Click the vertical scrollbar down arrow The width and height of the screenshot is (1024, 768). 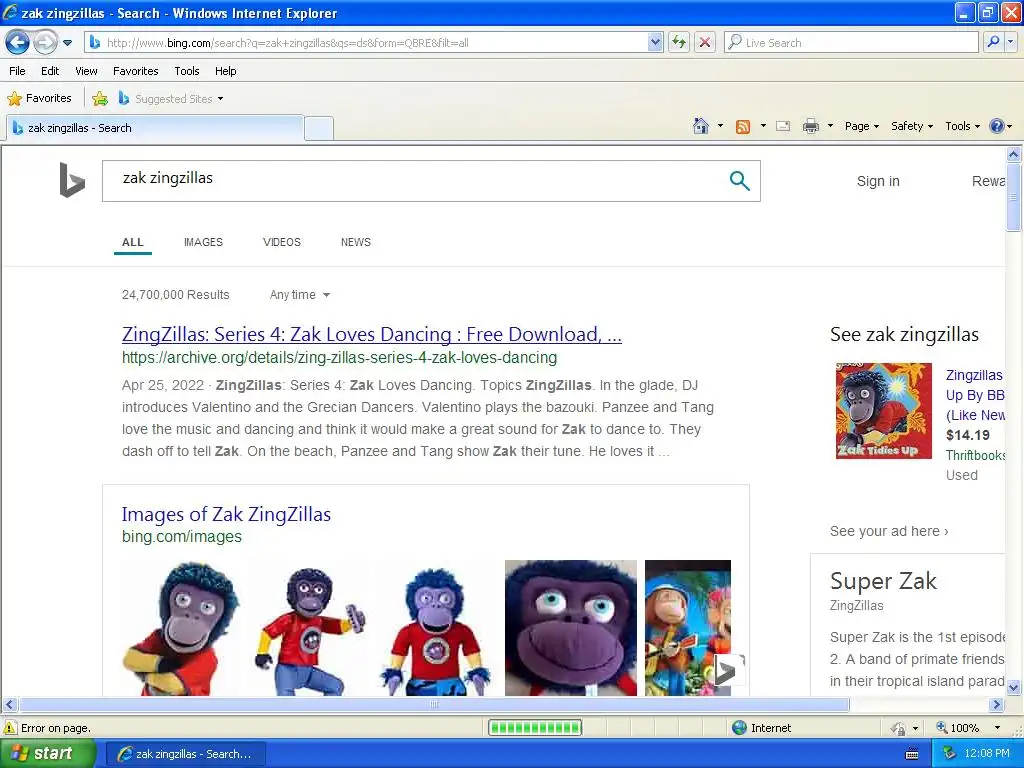pos(1014,687)
